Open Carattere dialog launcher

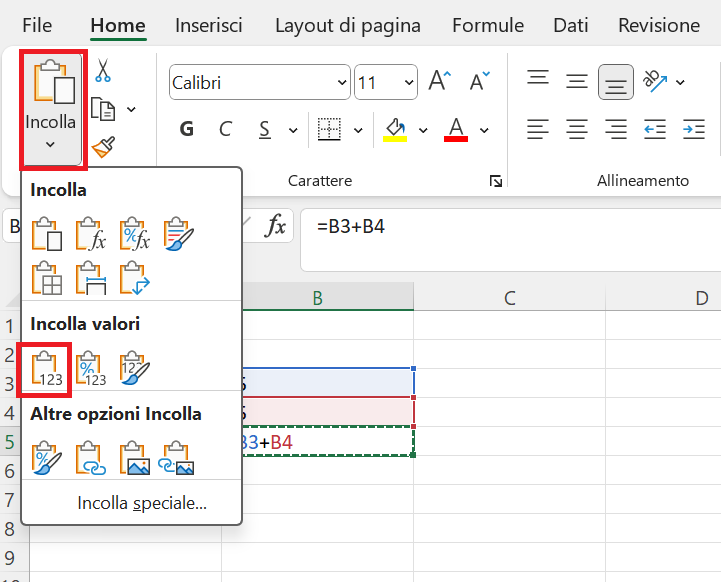(496, 181)
